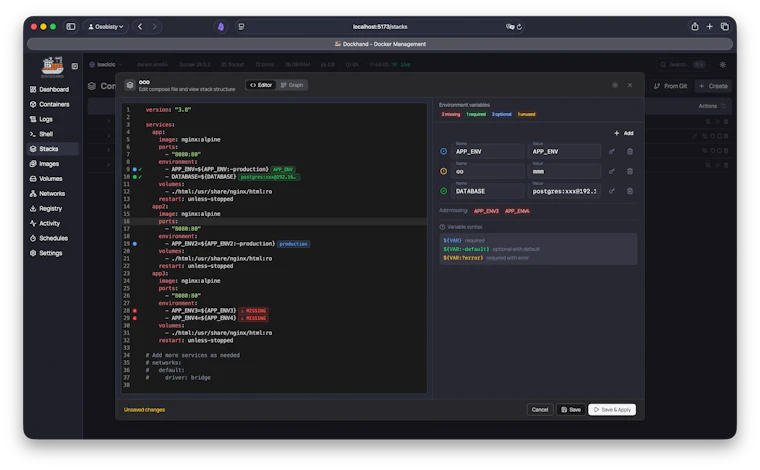Mark APP_ENV variable as secret (key icon)

[612, 152]
